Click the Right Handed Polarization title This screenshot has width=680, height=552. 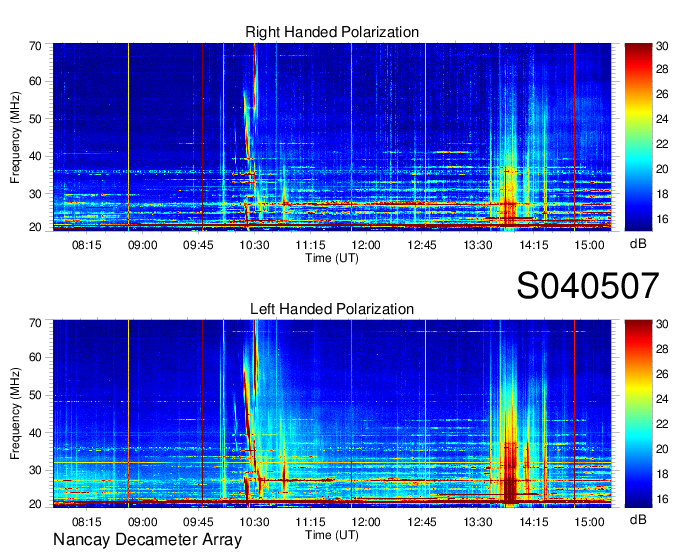tap(332, 32)
